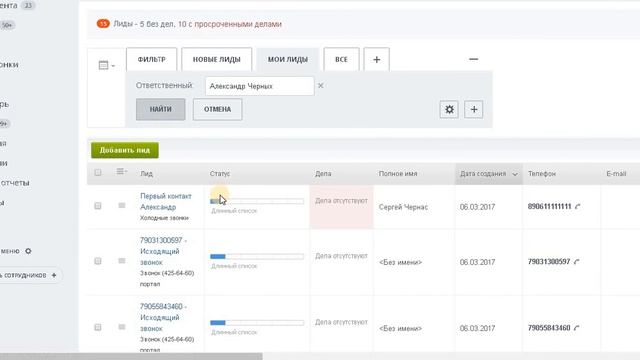Click просроченными делами text in leads notice

(x=238, y=24)
